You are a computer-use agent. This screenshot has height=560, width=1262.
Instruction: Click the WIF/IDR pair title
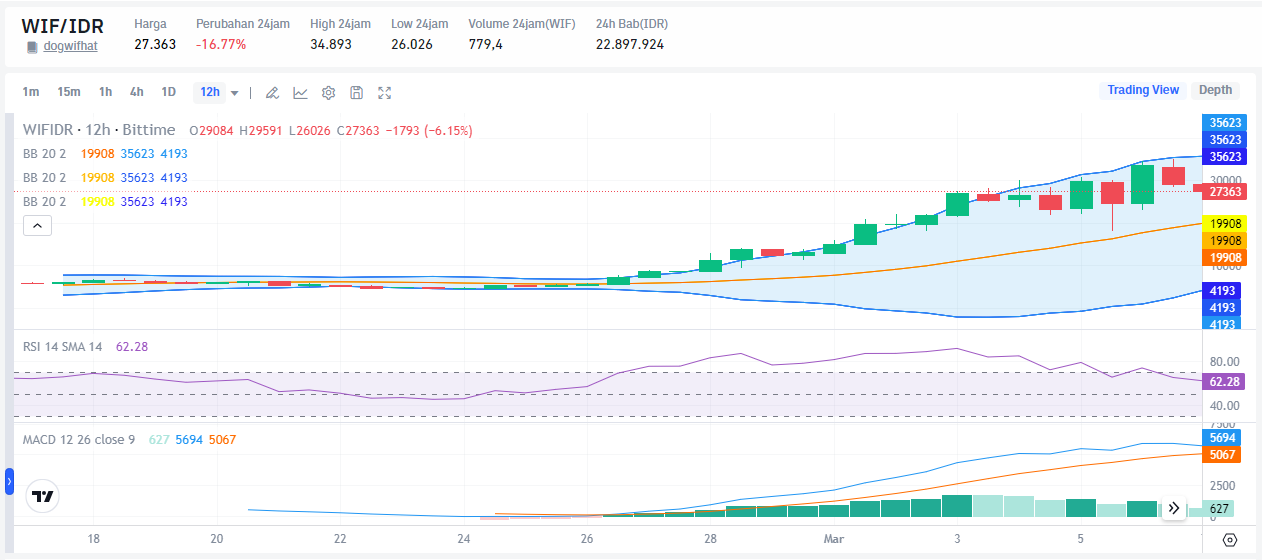click(x=63, y=26)
